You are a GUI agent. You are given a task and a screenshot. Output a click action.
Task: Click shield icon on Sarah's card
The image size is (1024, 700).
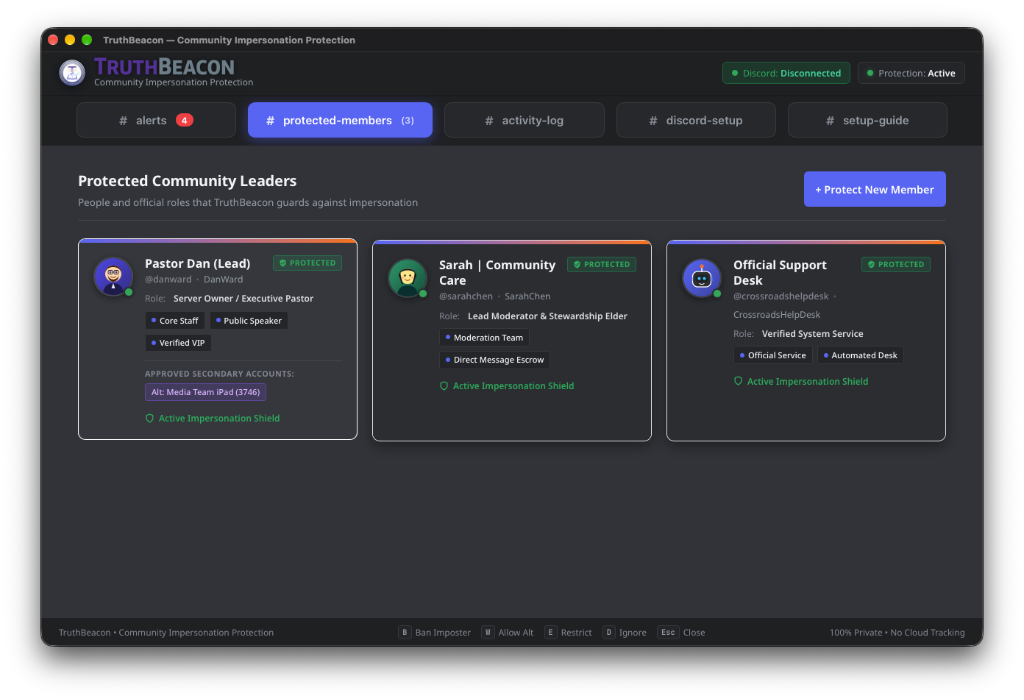tap(444, 386)
